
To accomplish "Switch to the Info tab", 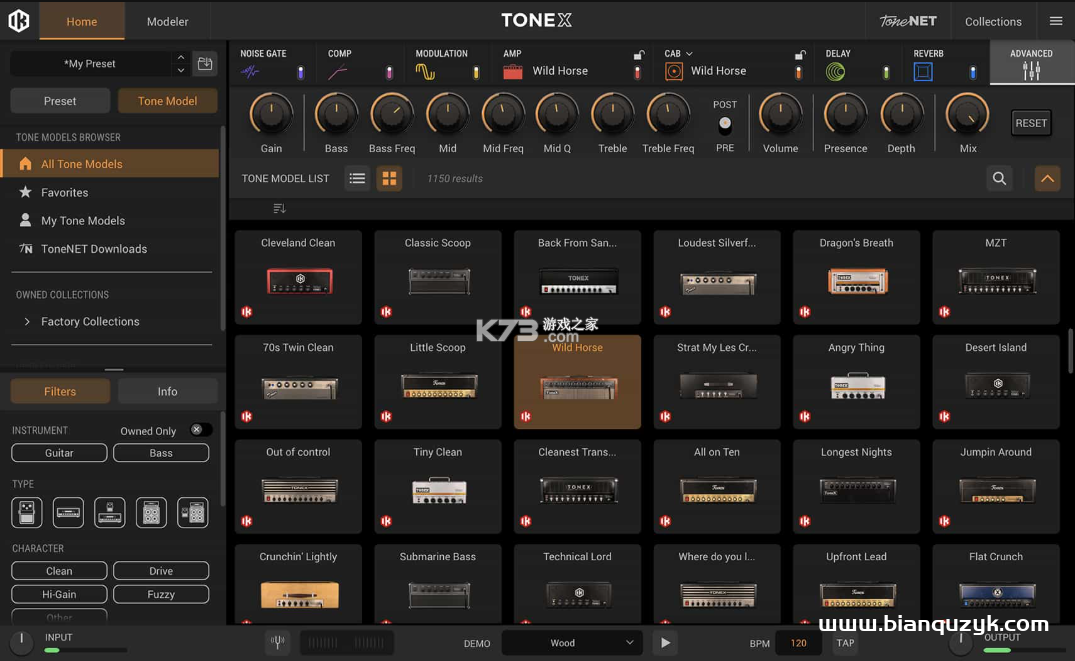I will (x=167, y=392).
